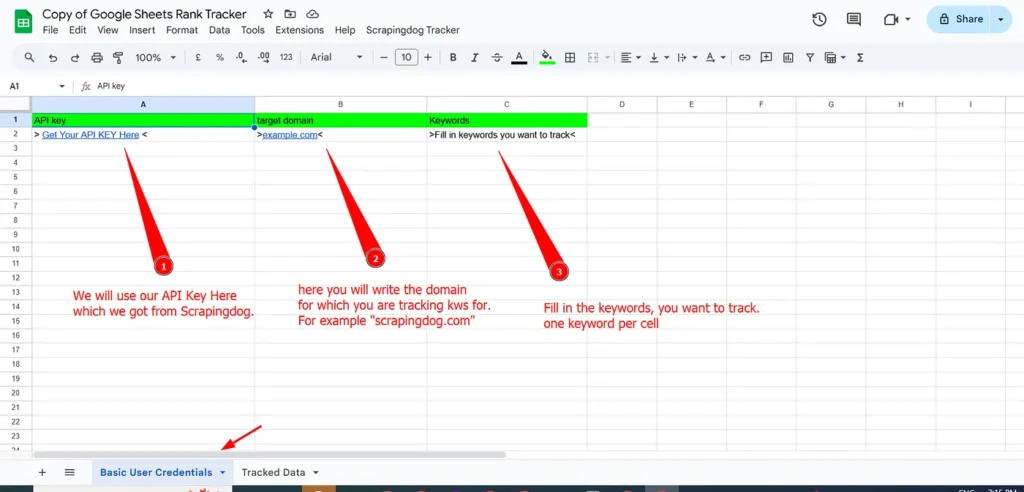Decrease decimal places

coord(241,57)
